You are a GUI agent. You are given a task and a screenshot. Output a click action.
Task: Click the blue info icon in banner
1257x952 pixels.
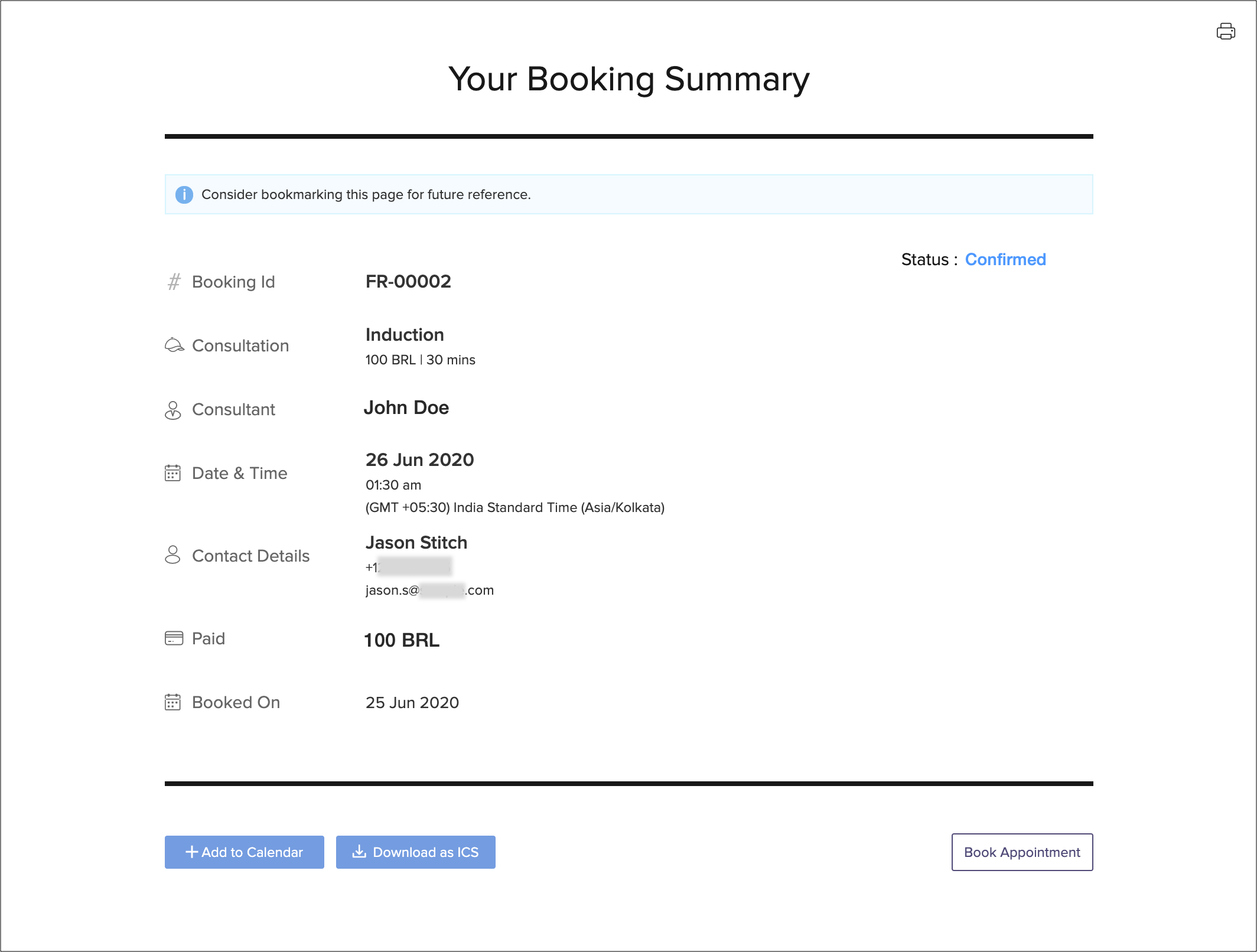[x=184, y=194]
